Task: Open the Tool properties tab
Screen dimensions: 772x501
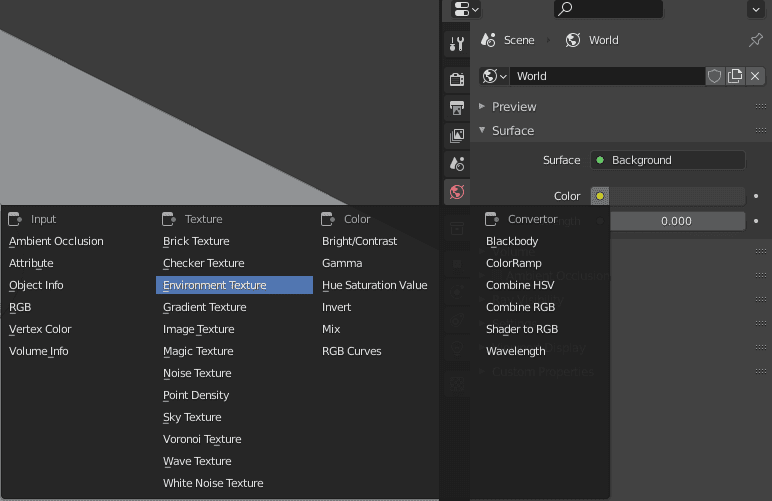Action: (457, 44)
